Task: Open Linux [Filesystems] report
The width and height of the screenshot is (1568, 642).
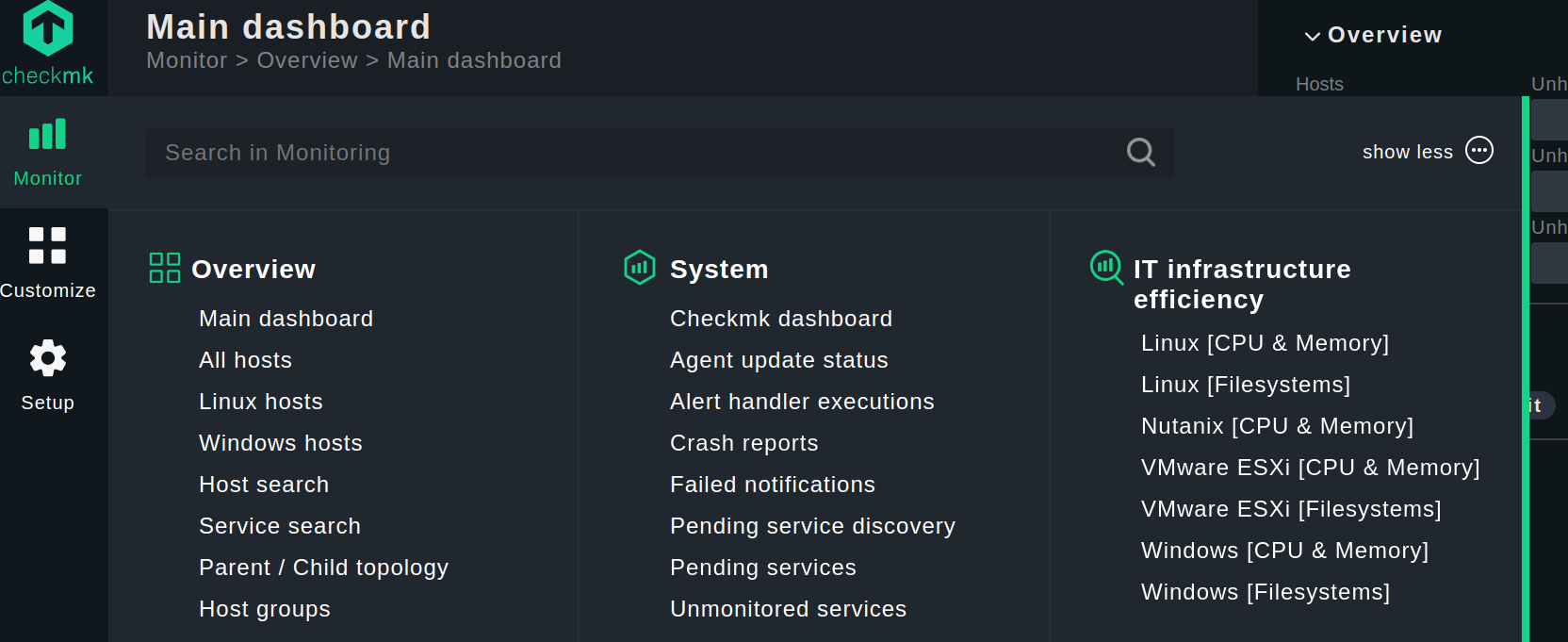Action: tap(1246, 385)
